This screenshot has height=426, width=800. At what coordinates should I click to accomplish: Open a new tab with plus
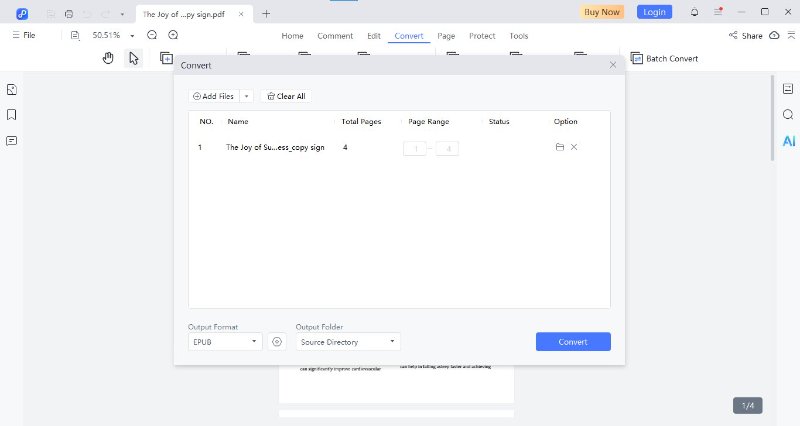coord(266,14)
